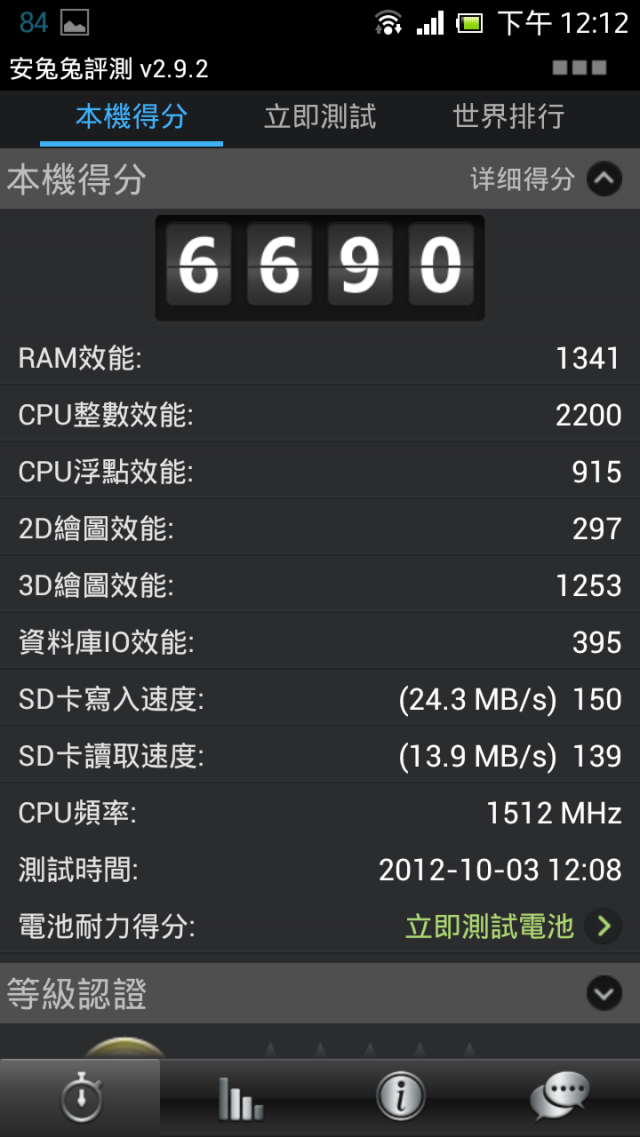Tap the cellular signal strength icon
The image size is (640, 1138).
(430, 24)
